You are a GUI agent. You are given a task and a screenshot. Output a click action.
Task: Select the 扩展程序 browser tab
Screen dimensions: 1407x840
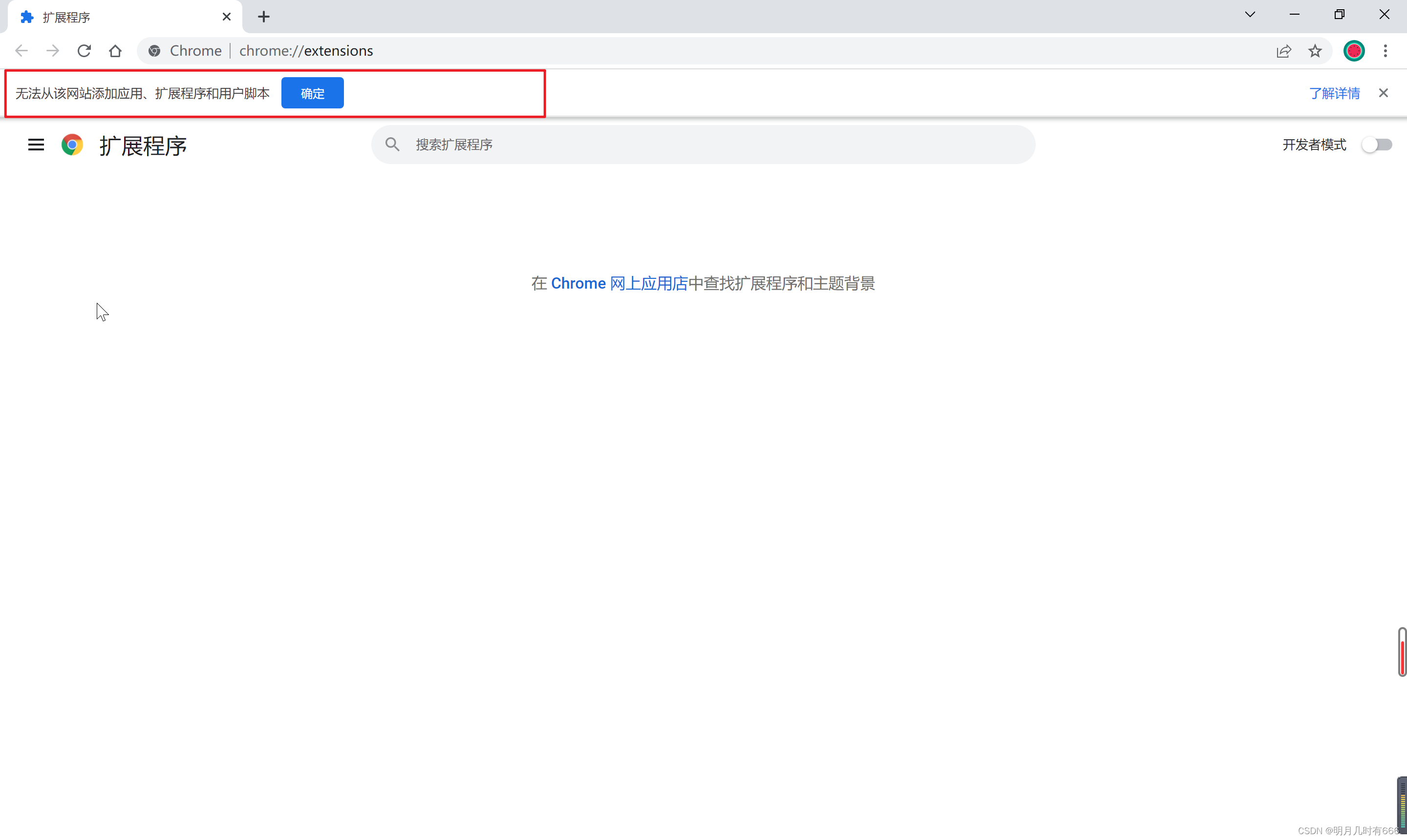click(x=125, y=17)
